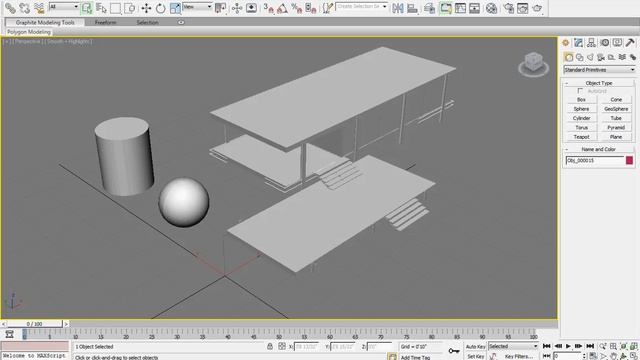Click the Unlink Selection icon
This screenshot has height=360, width=640.
pyautogui.click(x=24, y=8)
